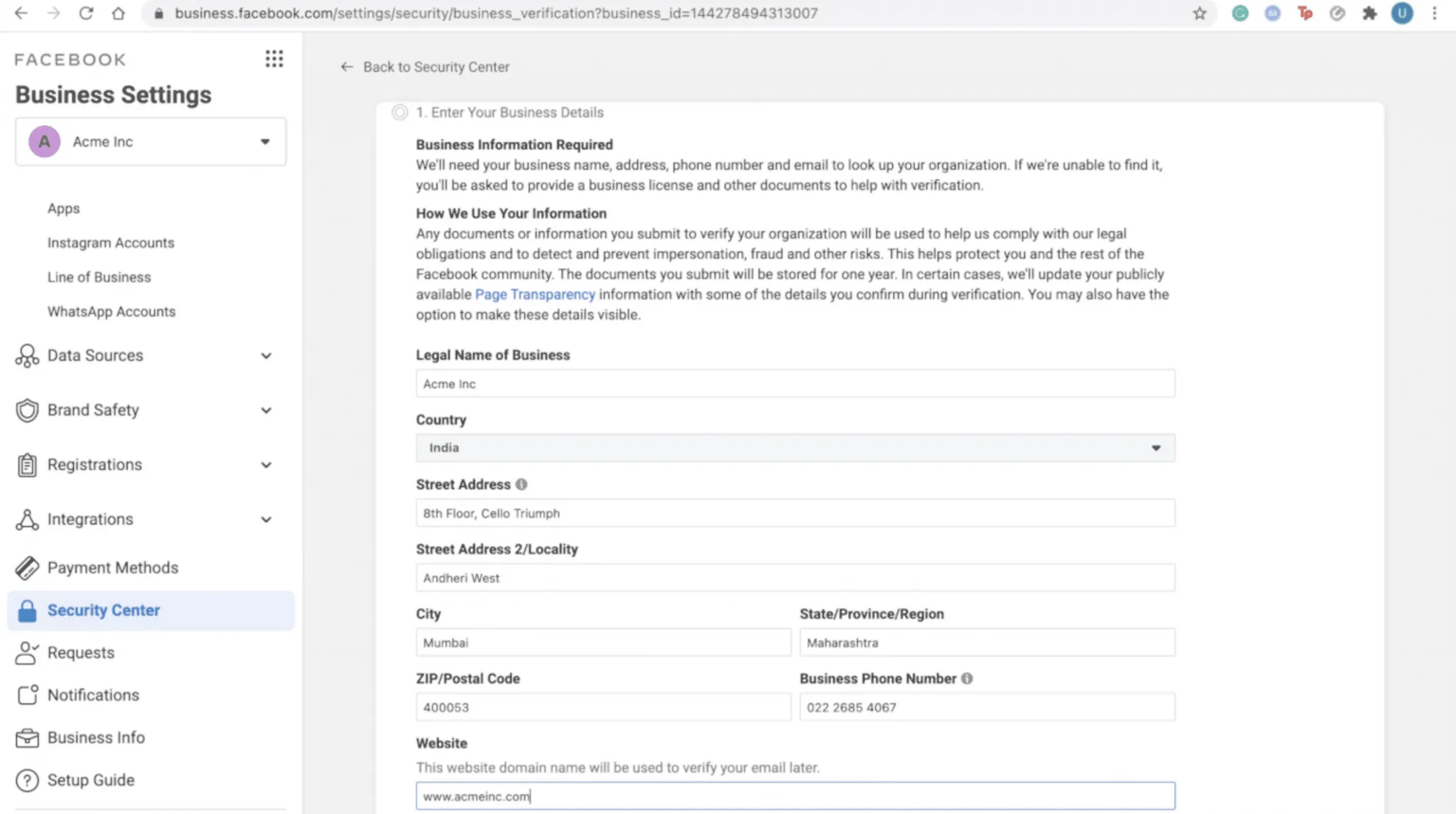Bookmark this page with the star icon
The height and width of the screenshot is (814, 1456).
pos(1199,13)
